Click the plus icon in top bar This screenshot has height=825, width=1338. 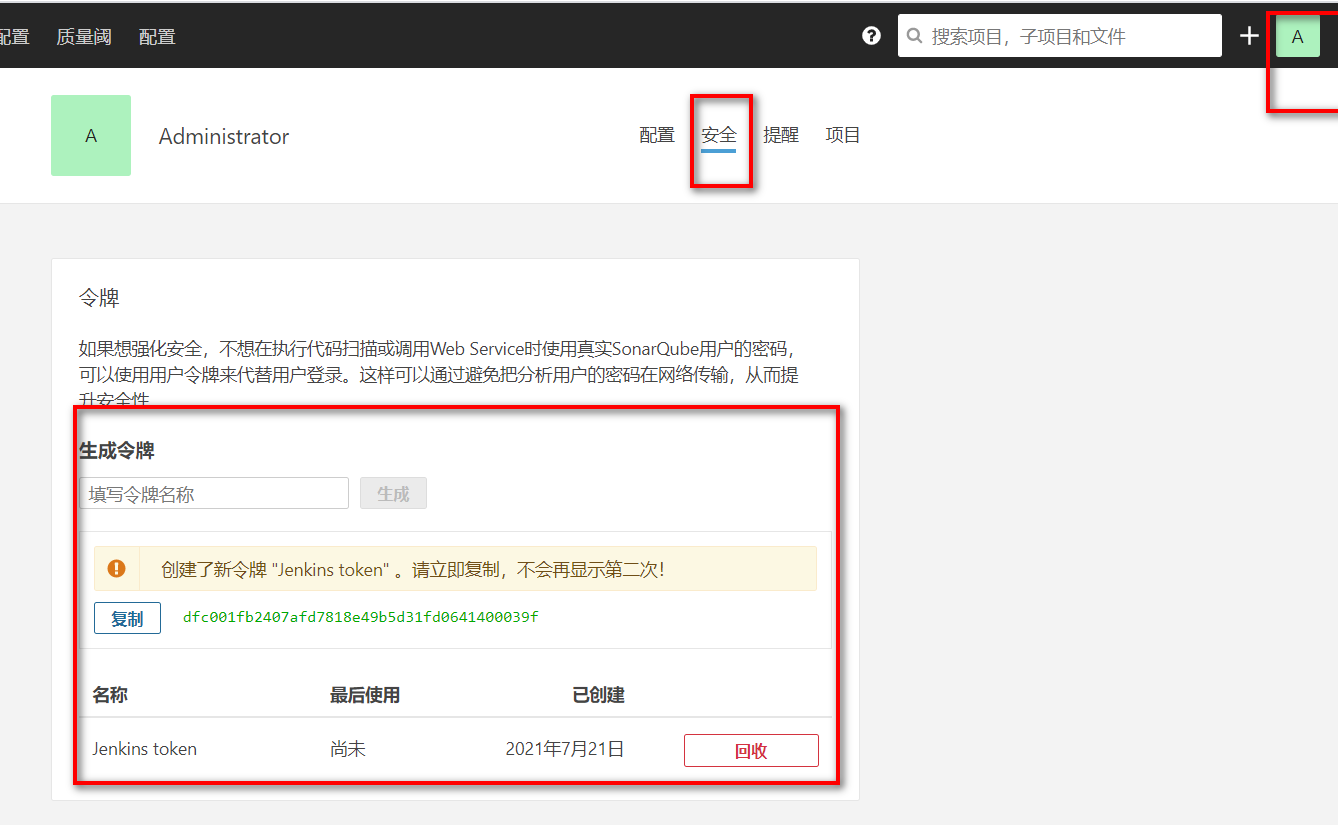point(1249,36)
